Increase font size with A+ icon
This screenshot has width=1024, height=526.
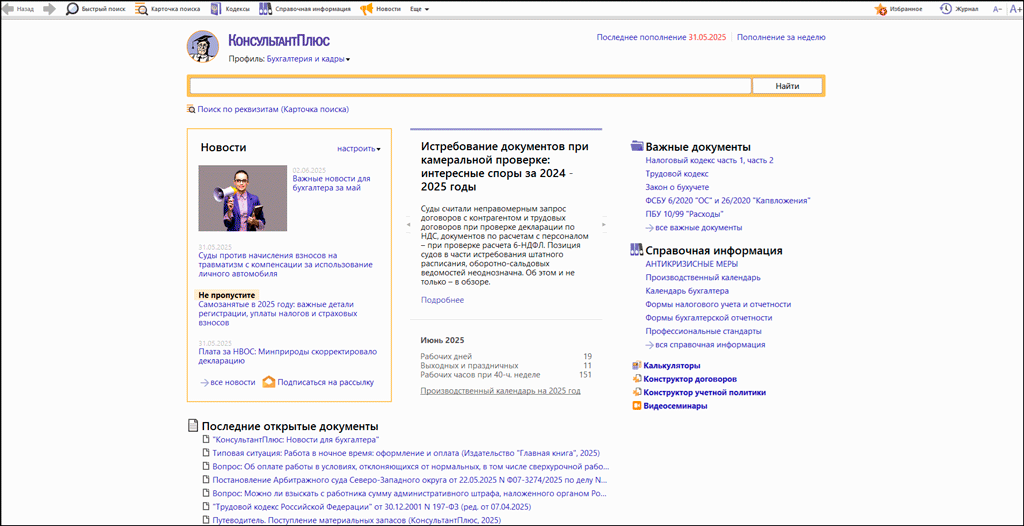(1015, 9)
